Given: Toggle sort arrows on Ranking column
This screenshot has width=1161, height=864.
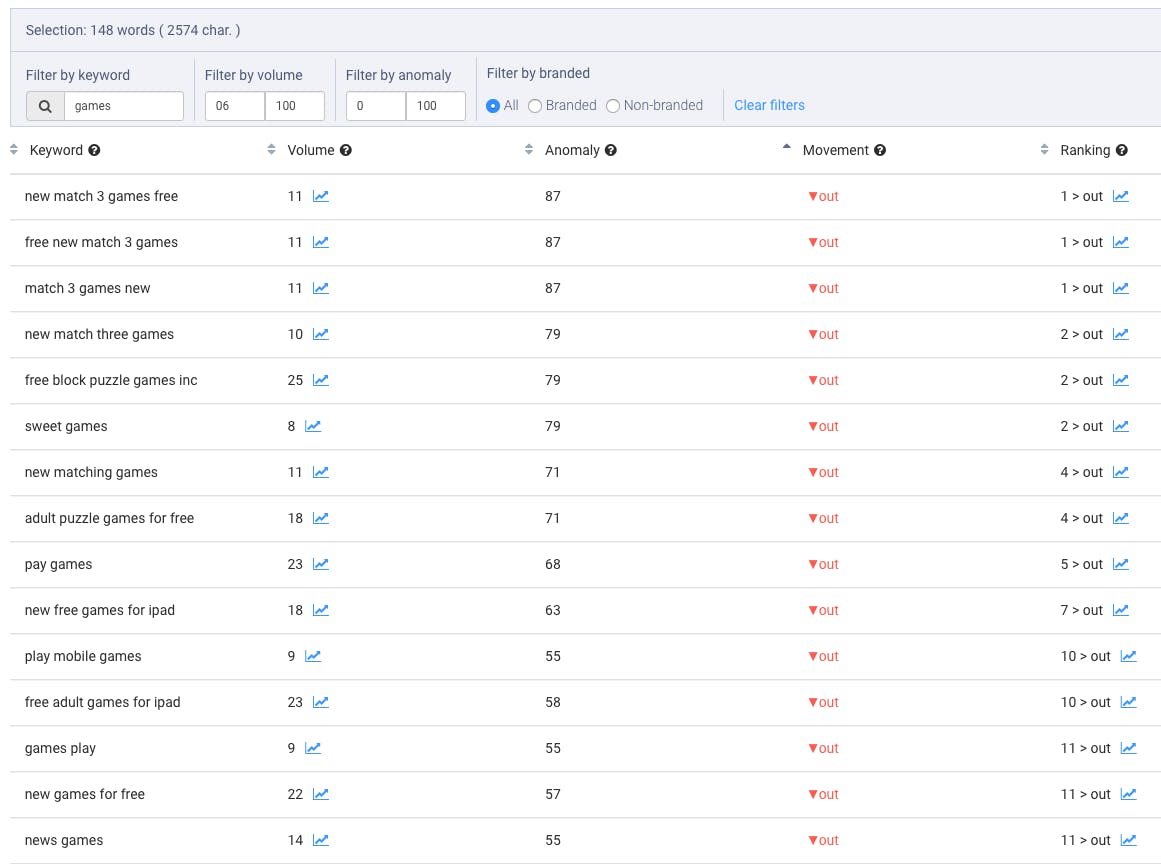Looking at the screenshot, I should (x=1044, y=150).
